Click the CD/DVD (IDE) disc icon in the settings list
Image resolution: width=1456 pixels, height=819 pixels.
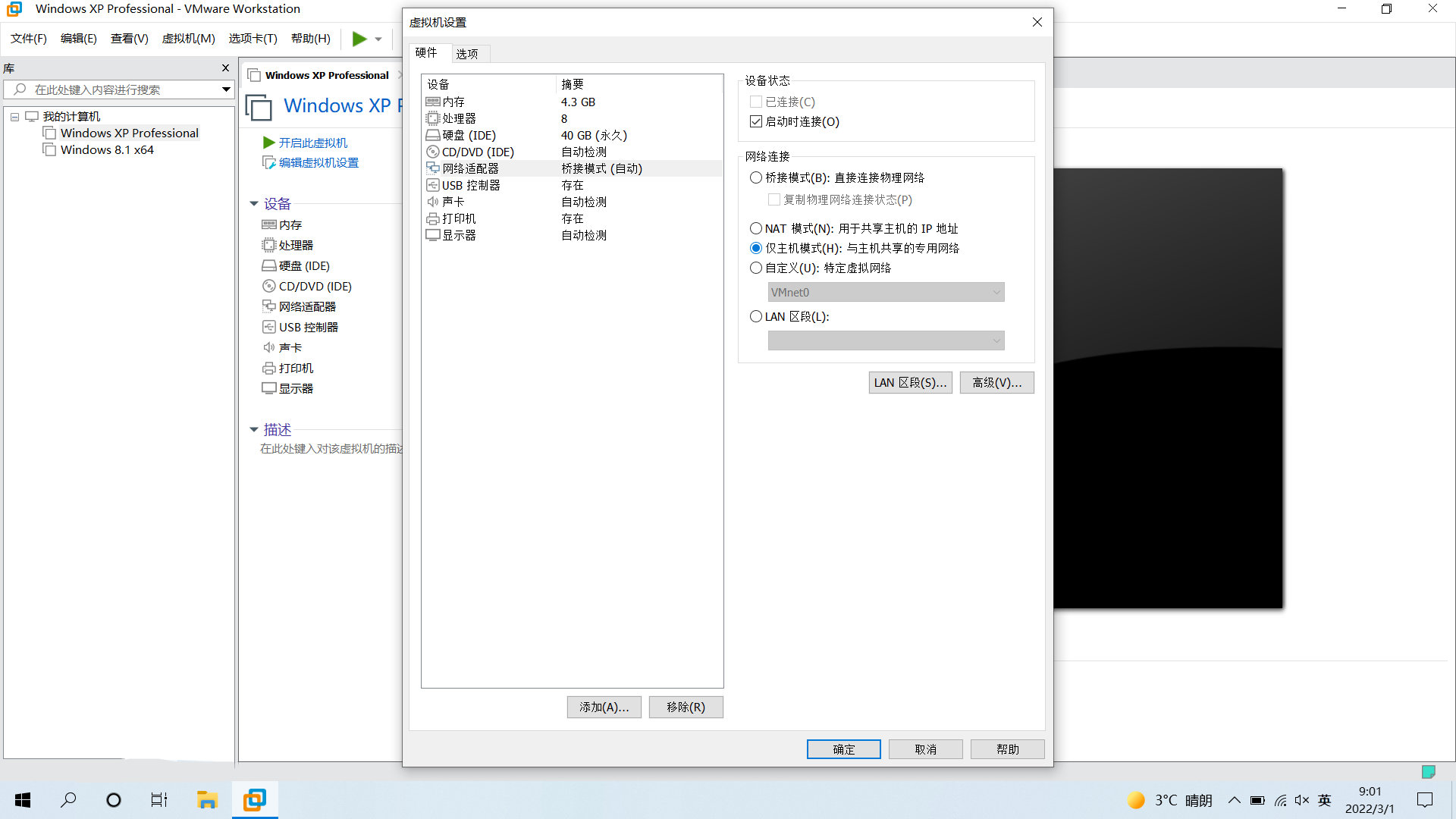(x=433, y=152)
